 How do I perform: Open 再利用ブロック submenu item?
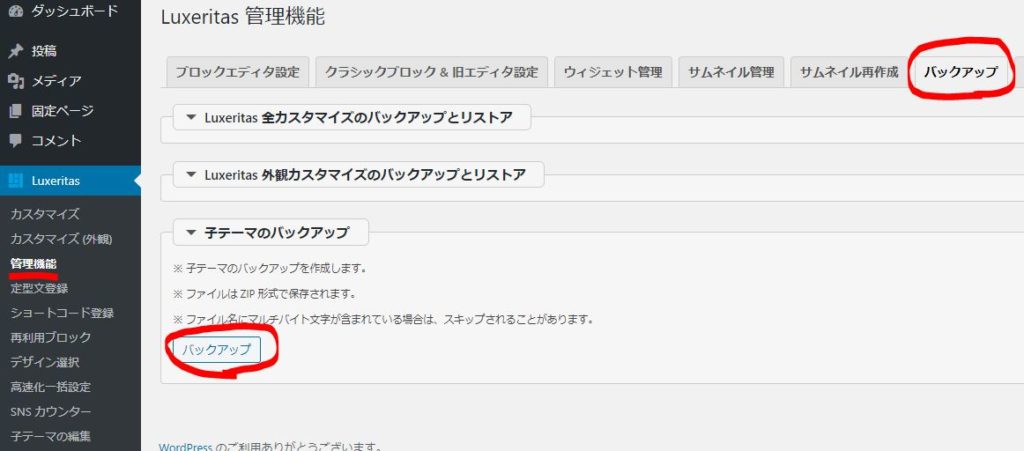pyautogui.click(x=50, y=337)
